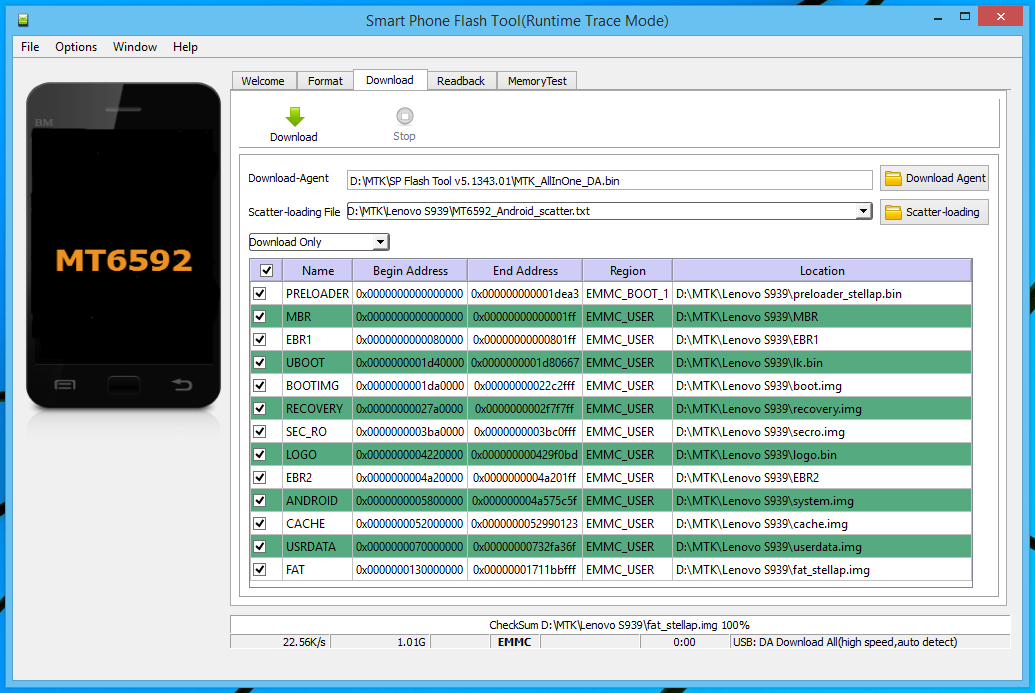Click the Location column header
The height and width of the screenshot is (693, 1035).
click(822, 271)
